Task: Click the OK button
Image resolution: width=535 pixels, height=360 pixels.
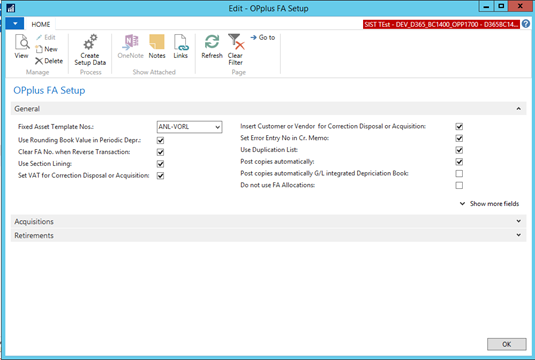Action: coord(507,344)
